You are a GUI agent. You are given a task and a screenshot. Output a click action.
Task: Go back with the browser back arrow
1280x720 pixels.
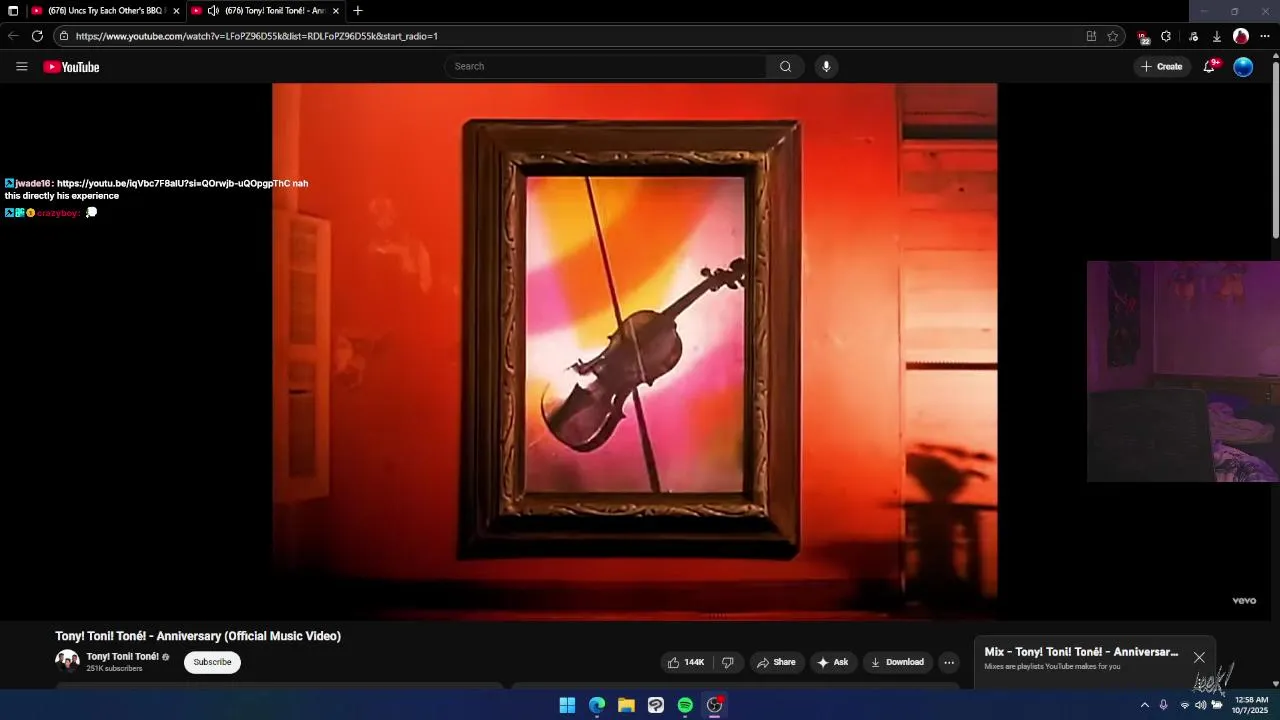[x=13, y=36]
